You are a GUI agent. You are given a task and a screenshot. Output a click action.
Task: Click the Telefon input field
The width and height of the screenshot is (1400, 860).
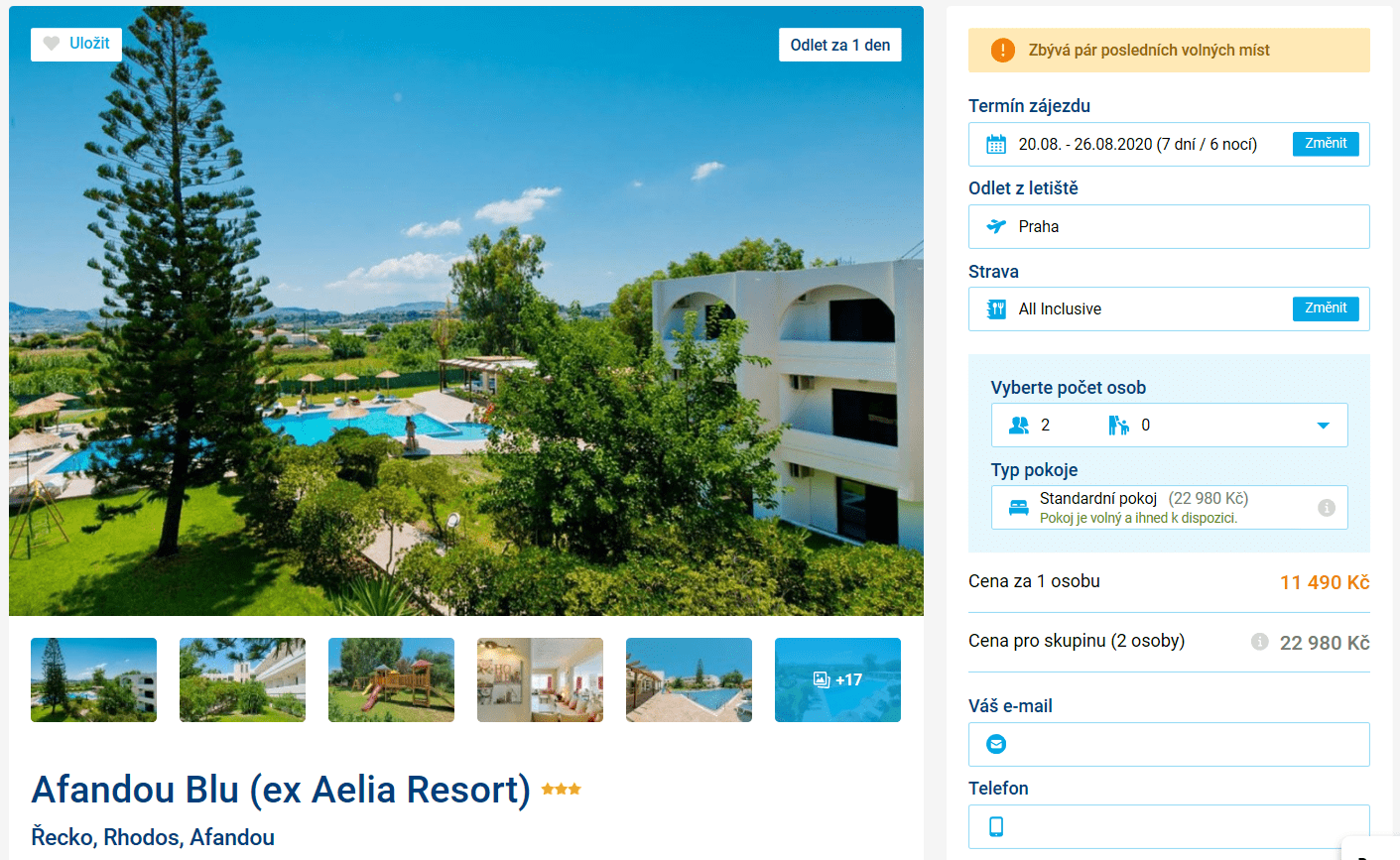click(x=1169, y=826)
